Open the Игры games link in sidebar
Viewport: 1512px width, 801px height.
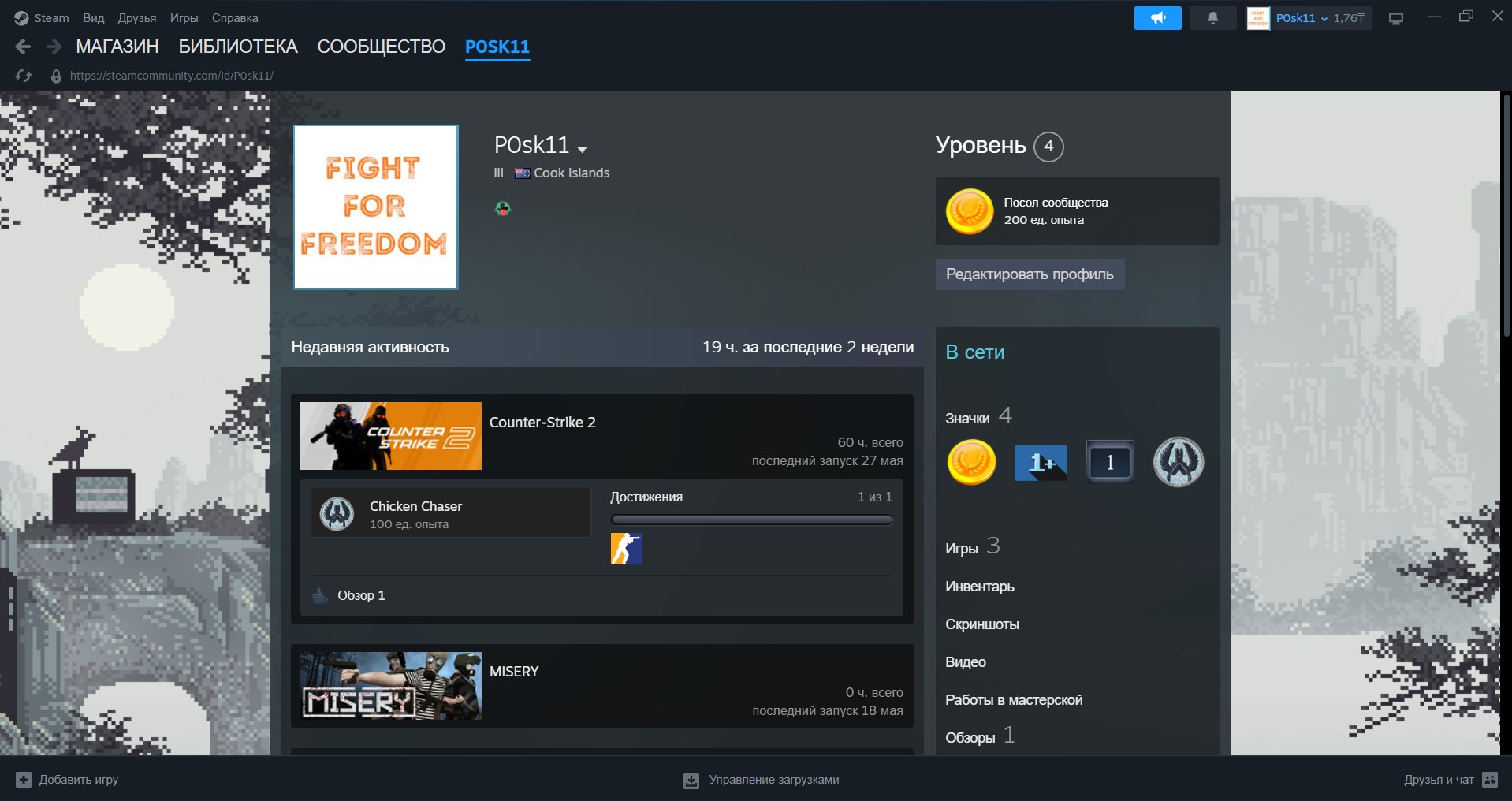pos(962,549)
